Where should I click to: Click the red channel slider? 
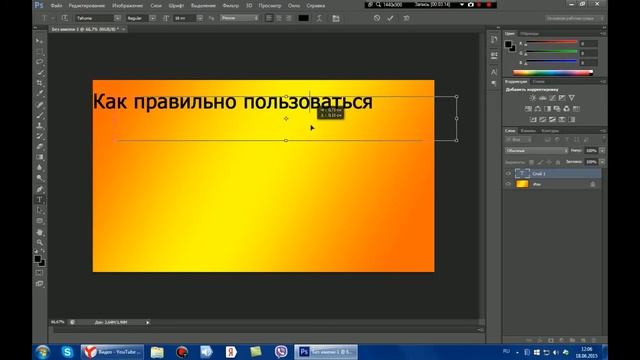click(x=551, y=43)
